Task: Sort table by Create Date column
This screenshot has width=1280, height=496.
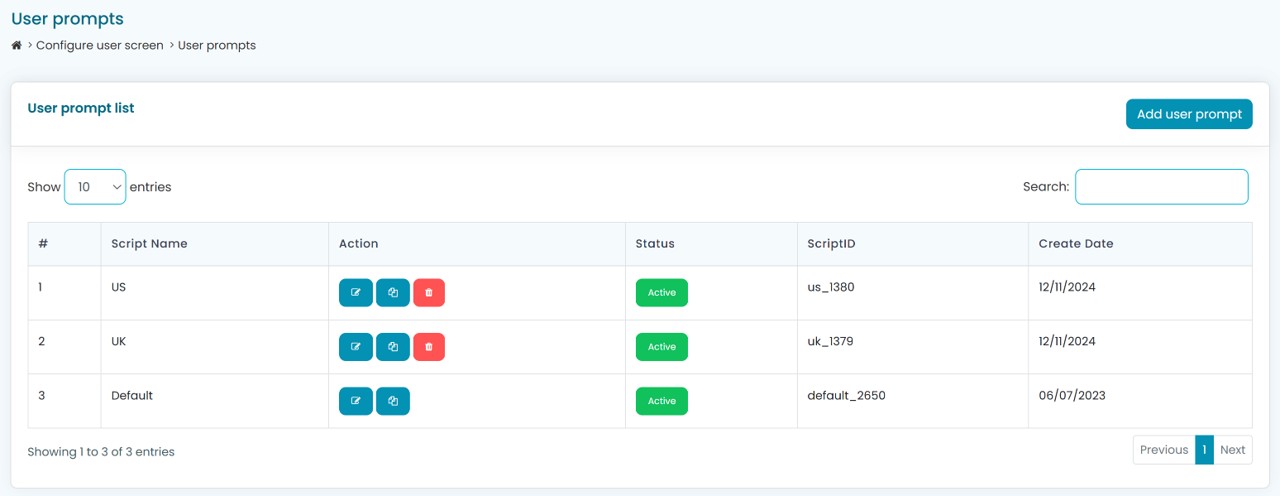Action: [x=1075, y=244]
